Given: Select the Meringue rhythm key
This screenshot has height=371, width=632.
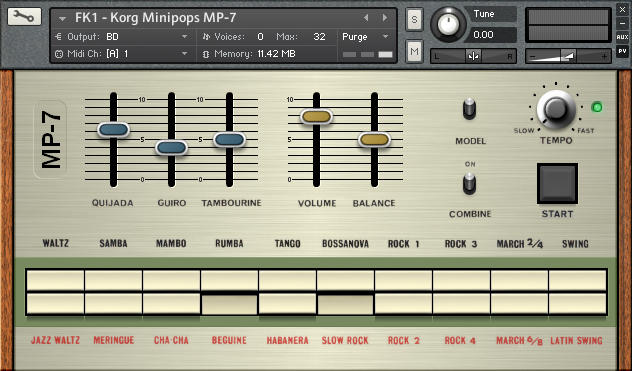Looking at the screenshot, I should [x=113, y=304].
